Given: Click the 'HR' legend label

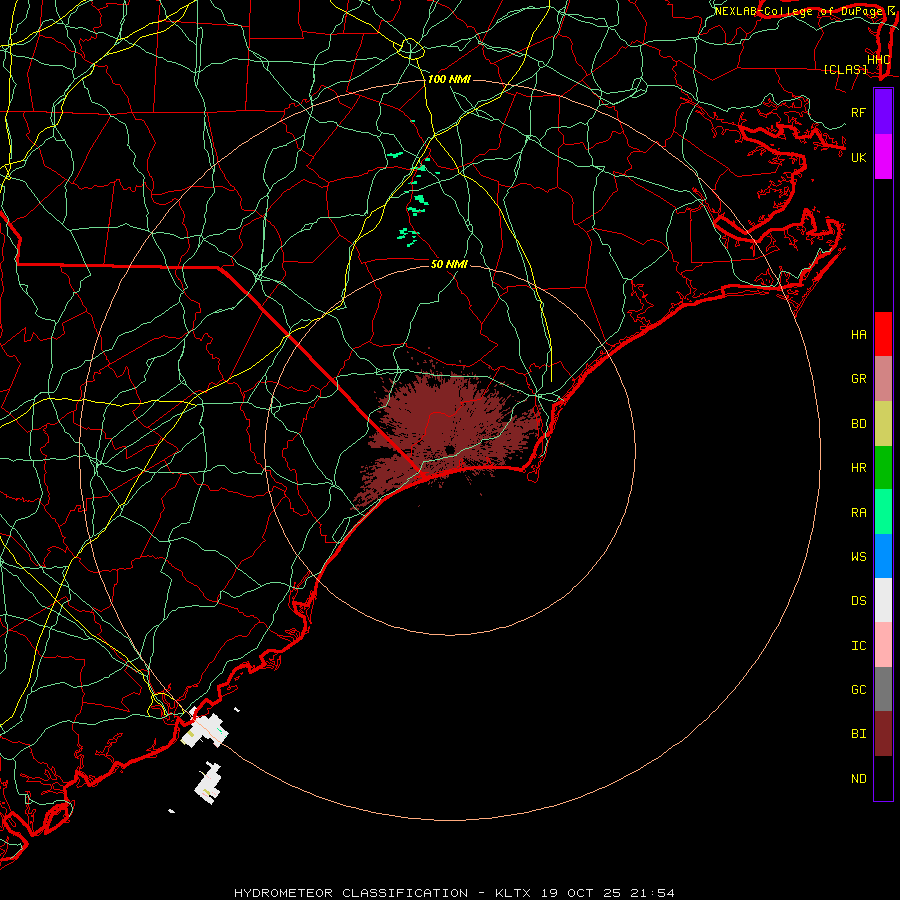Looking at the screenshot, I should [x=858, y=468].
